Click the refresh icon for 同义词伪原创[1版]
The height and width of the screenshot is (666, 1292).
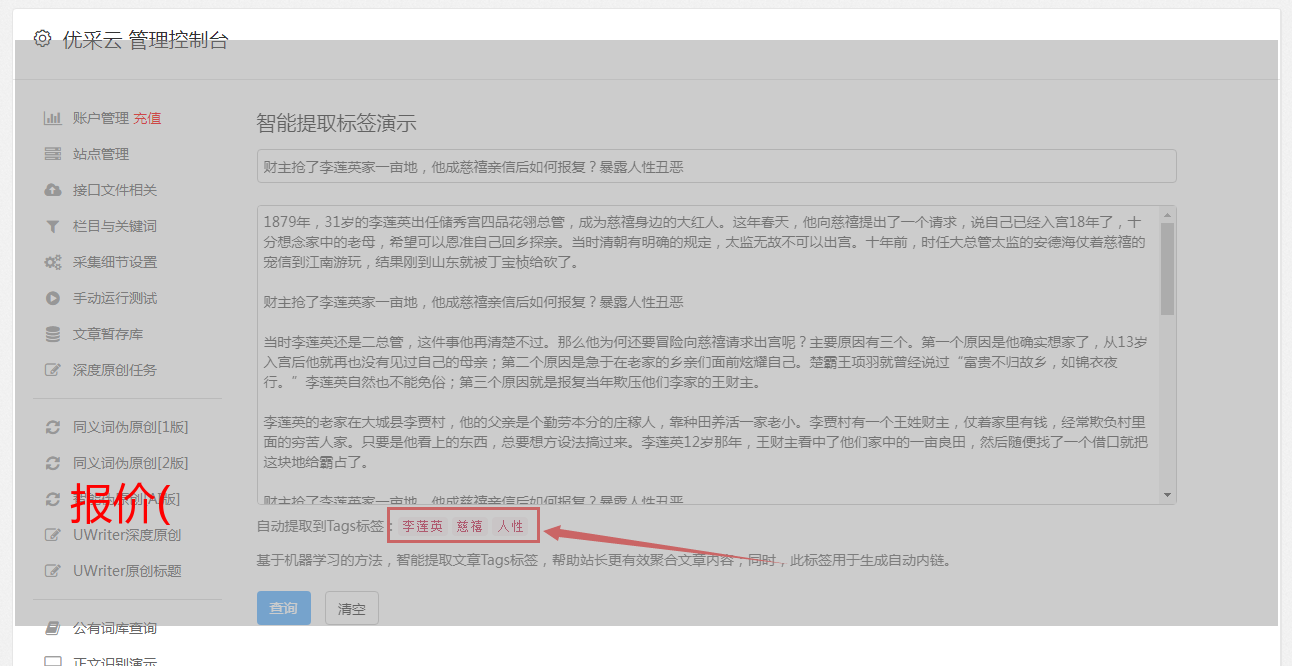(53, 427)
